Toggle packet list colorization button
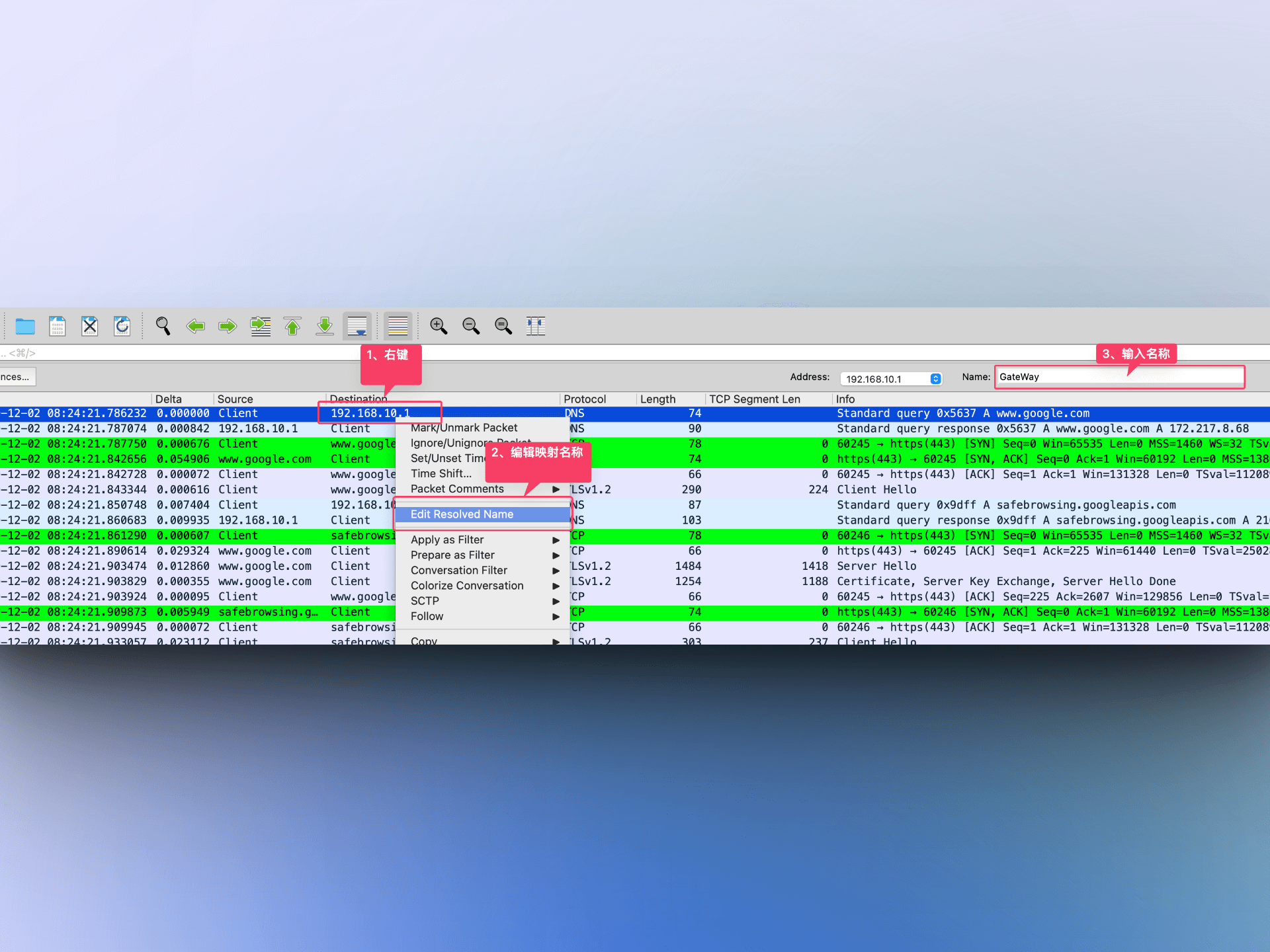 pyautogui.click(x=398, y=326)
